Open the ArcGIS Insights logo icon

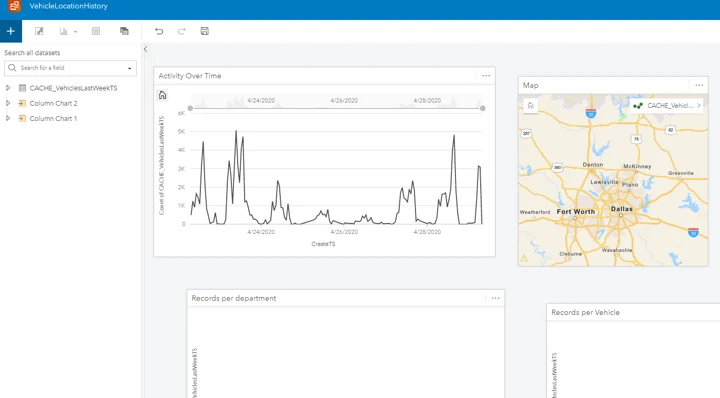[x=14, y=6]
